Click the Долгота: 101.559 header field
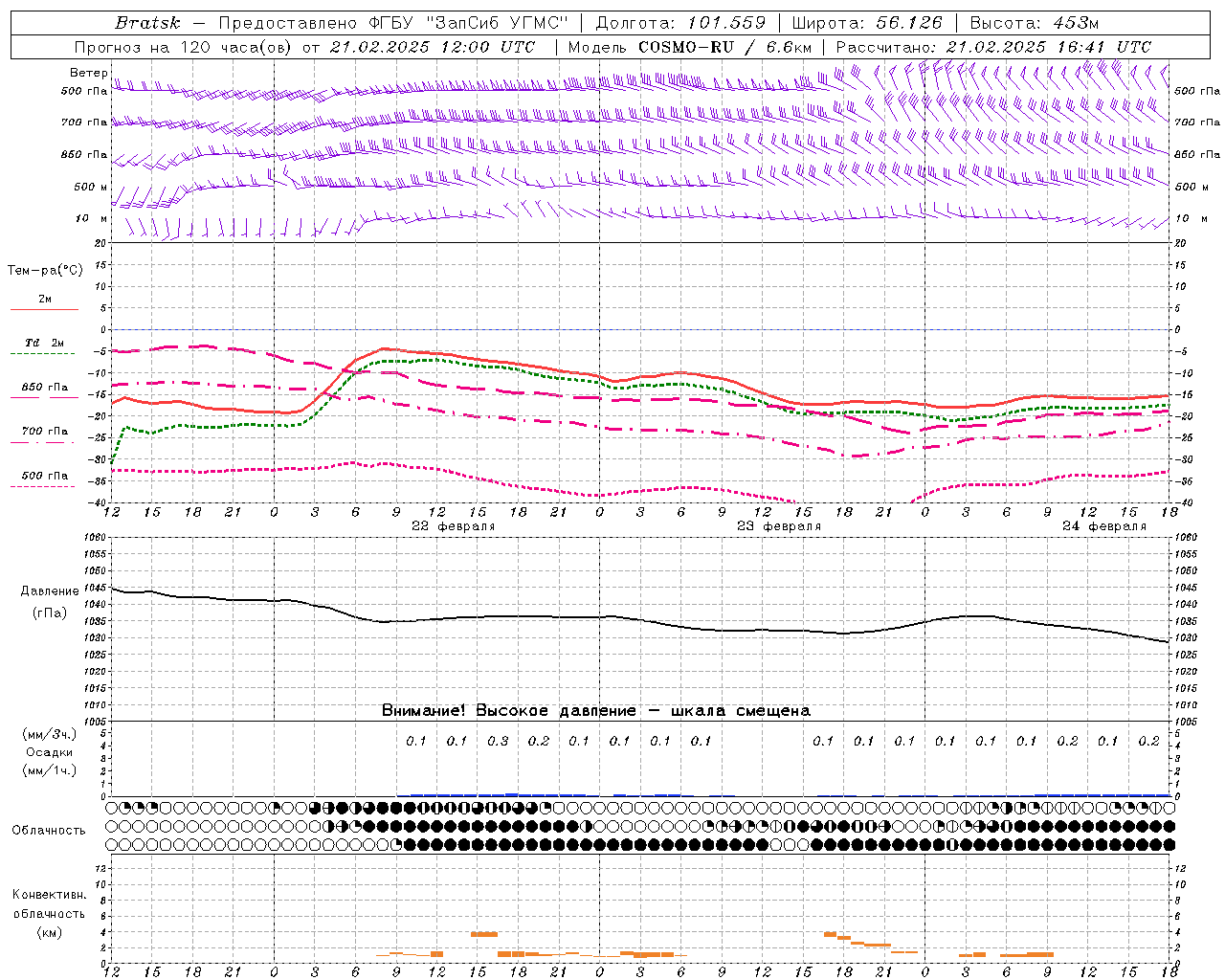 (x=680, y=23)
